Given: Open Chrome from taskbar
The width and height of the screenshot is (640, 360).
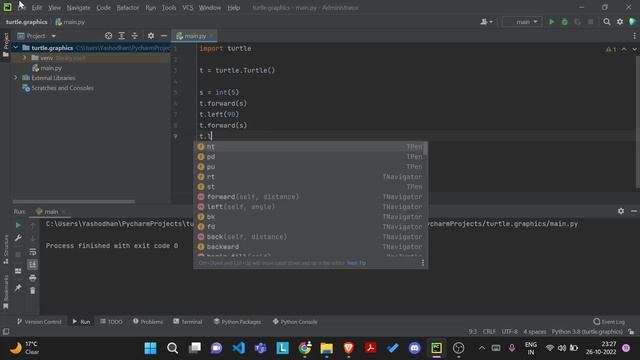Looking at the screenshot, I should point(304,348).
